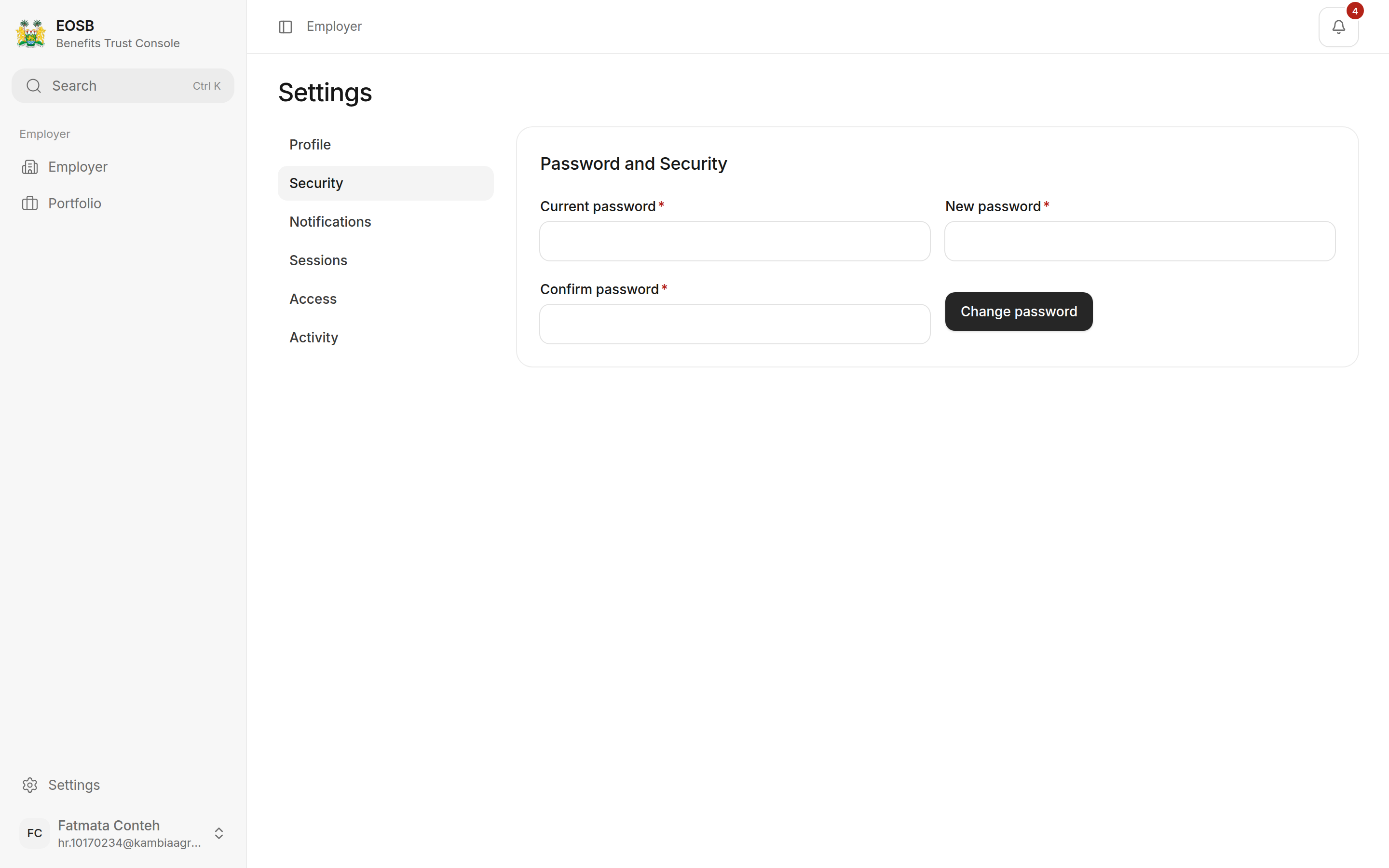The image size is (1389, 868).
Task: Open the Sessions settings tab
Action: pyautogui.click(x=386, y=260)
